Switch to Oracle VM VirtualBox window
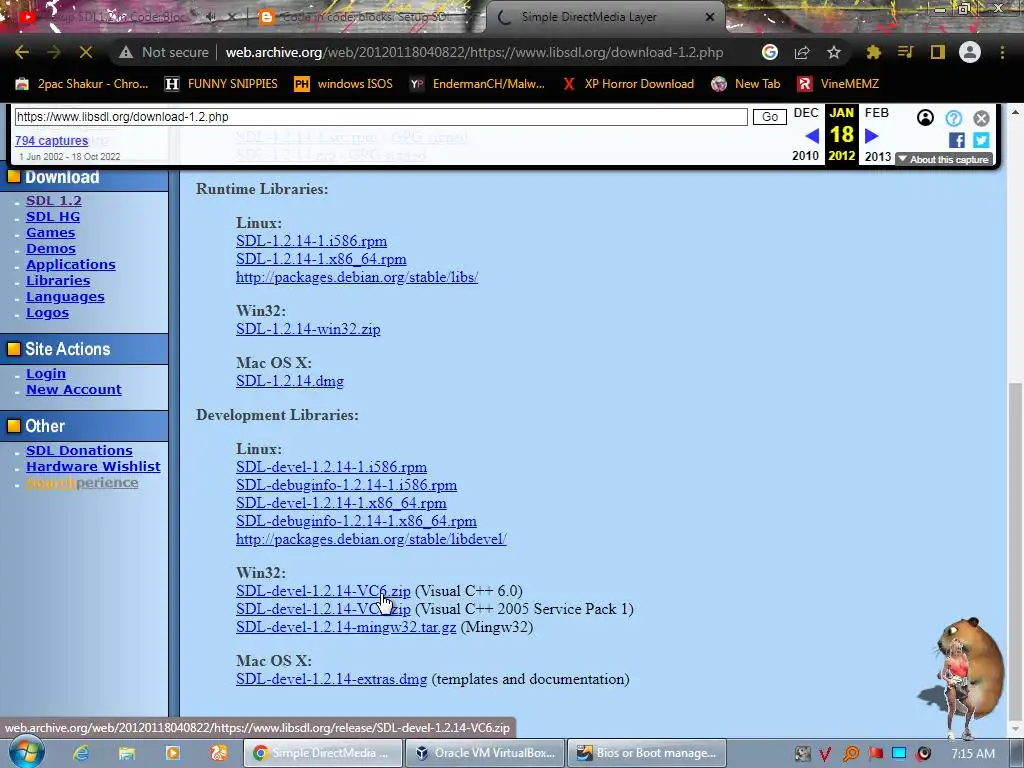Image resolution: width=1024 pixels, height=768 pixels. (x=485, y=753)
